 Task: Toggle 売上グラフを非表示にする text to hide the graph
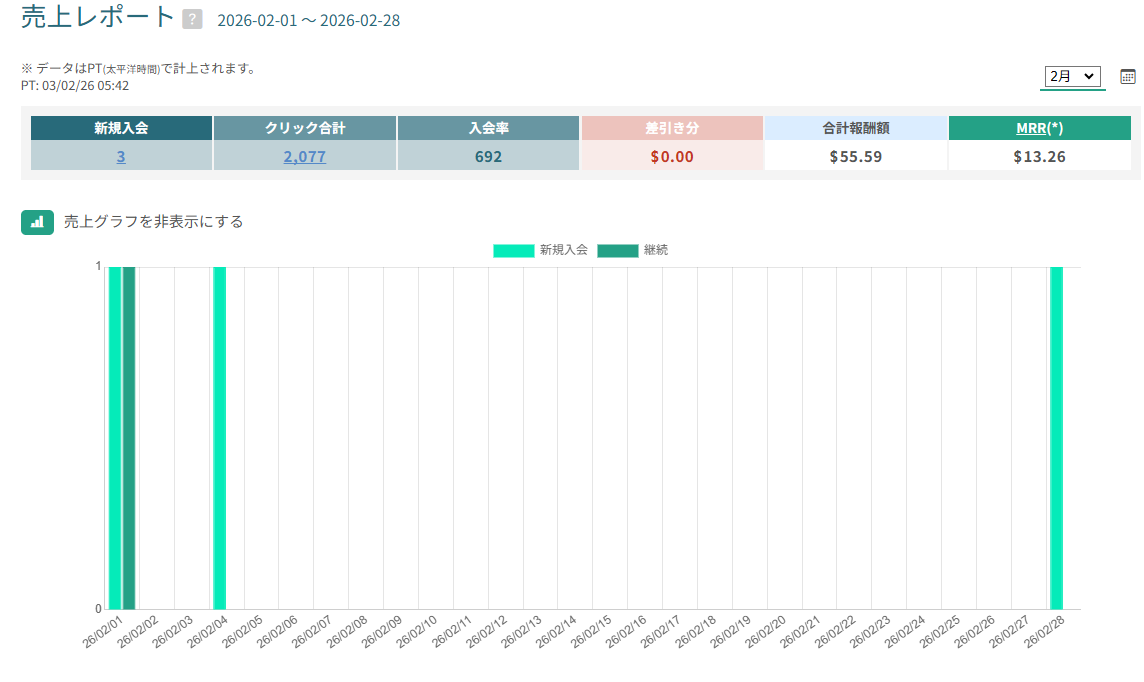click(x=153, y=221)
